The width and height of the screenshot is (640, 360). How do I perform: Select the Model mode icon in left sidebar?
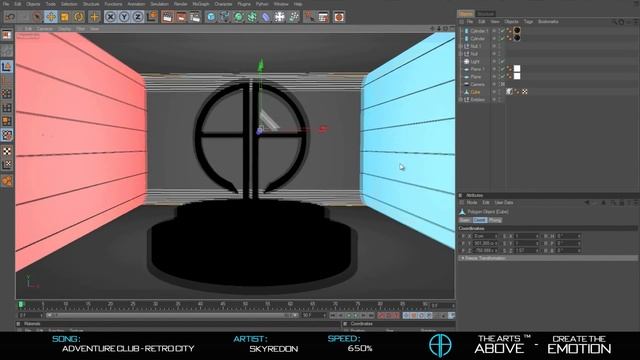(x=7, y=67)
